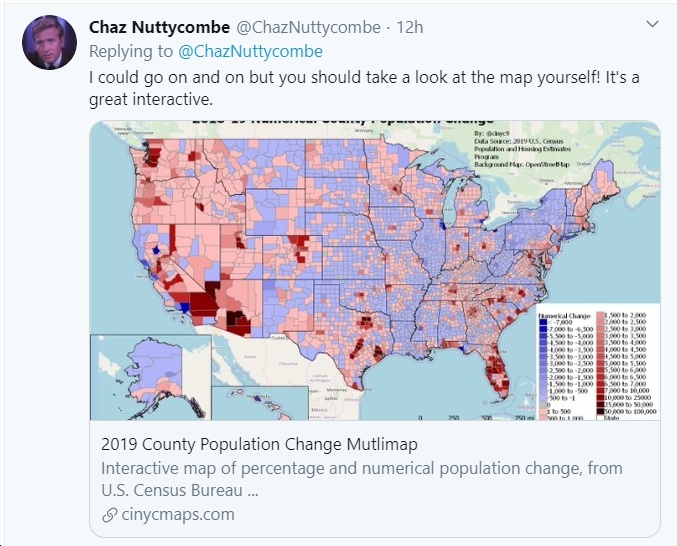
Task: Click the tweet text about the great interactive
Action: coord(364,88)
